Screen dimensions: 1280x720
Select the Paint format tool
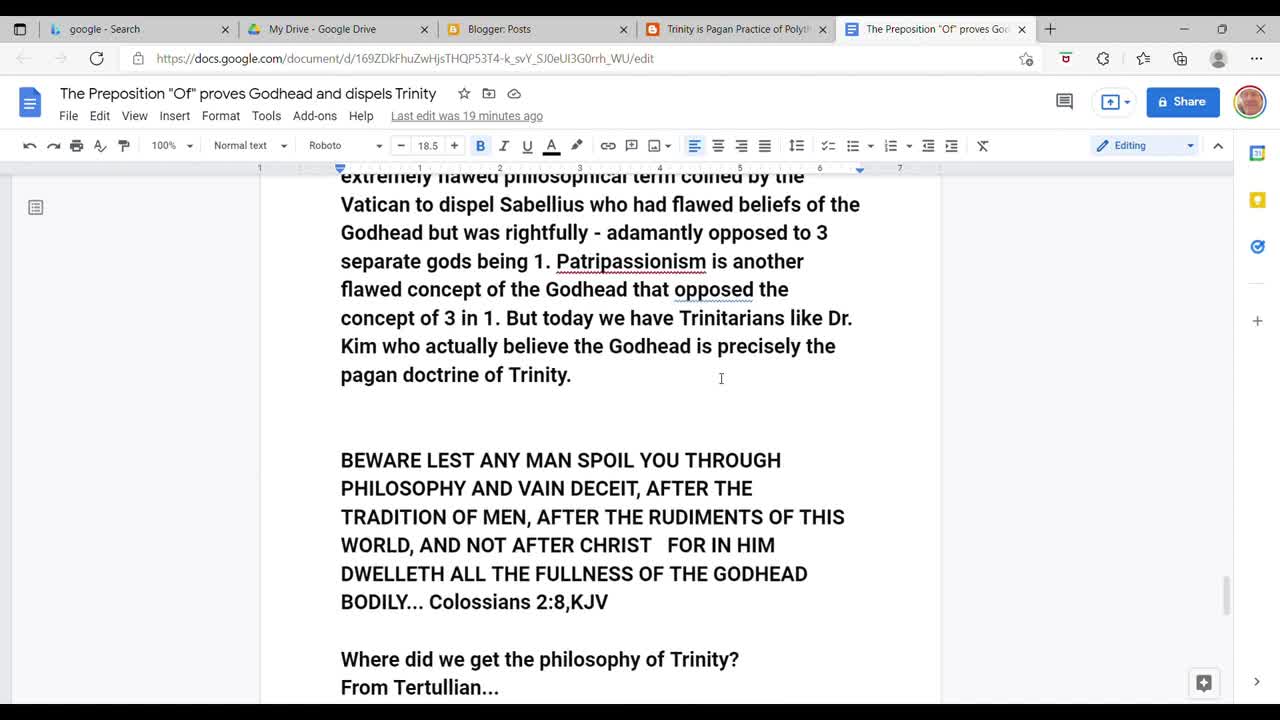click(x=124, y=146)
